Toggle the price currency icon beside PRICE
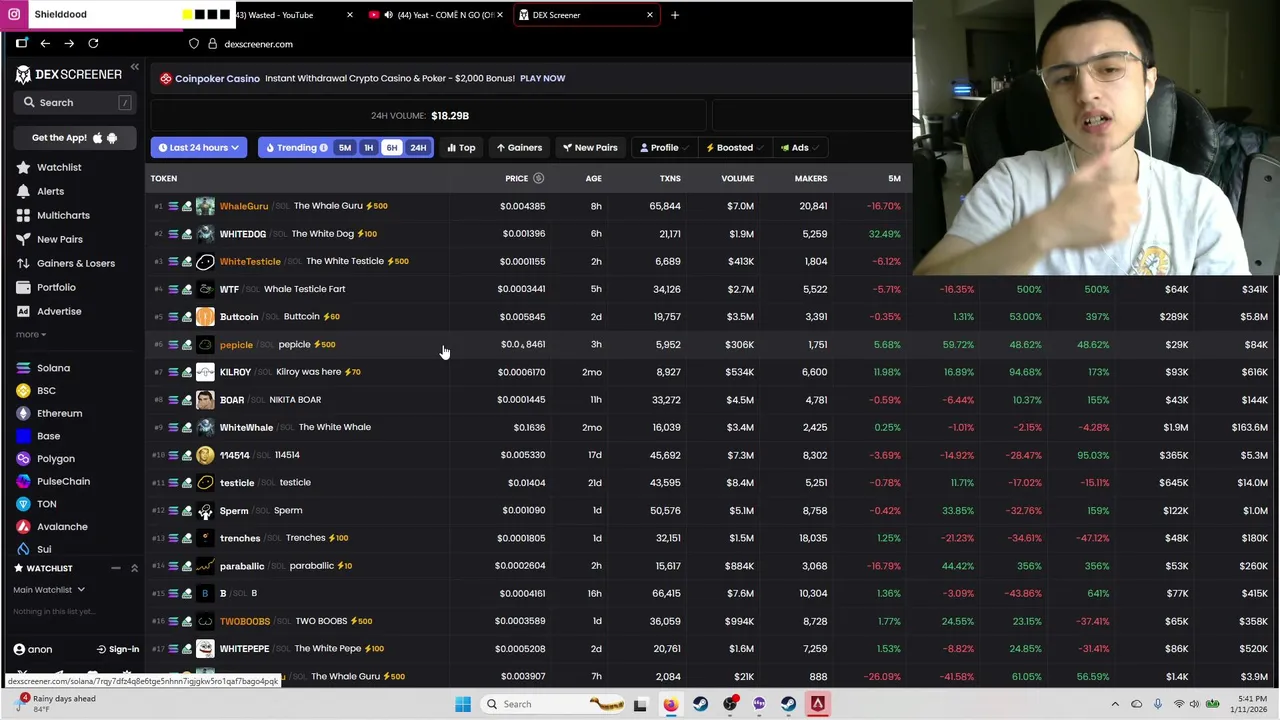The height and width of the screenshot is (720, 1280). [x=538, y=178]
